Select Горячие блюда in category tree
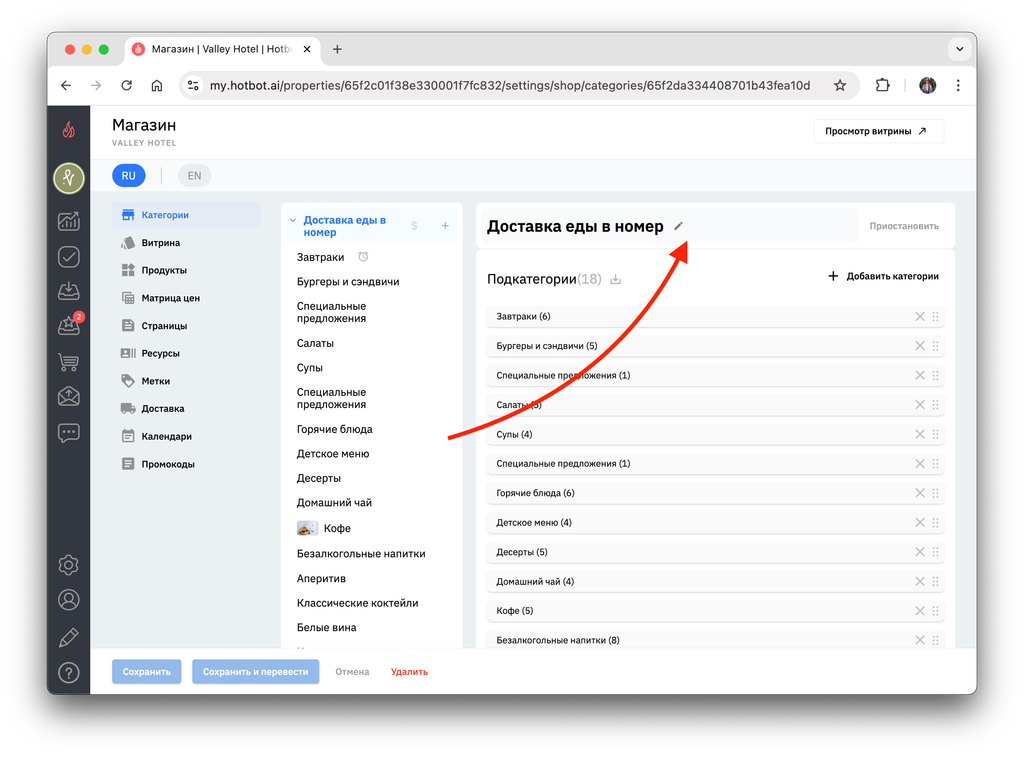The width and height of the screenshot is (1024, 757). point(334,430)
